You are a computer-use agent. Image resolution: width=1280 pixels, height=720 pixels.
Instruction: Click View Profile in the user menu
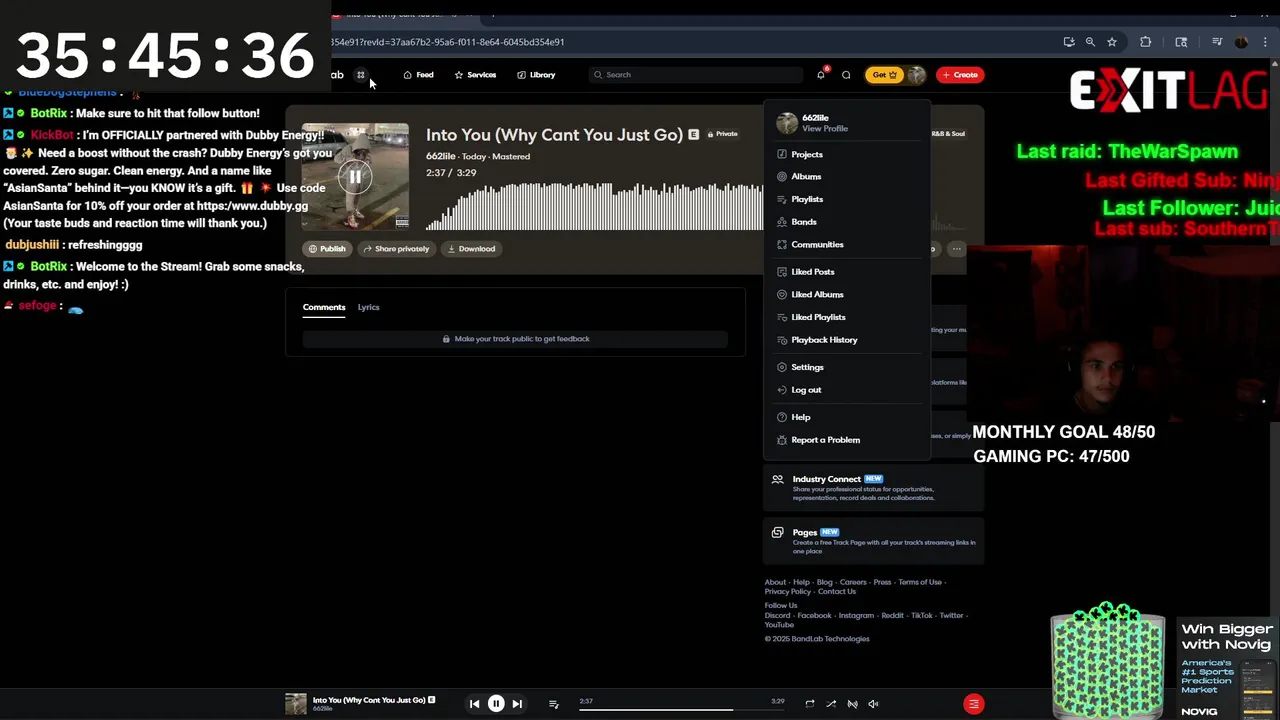coord(825,129)
